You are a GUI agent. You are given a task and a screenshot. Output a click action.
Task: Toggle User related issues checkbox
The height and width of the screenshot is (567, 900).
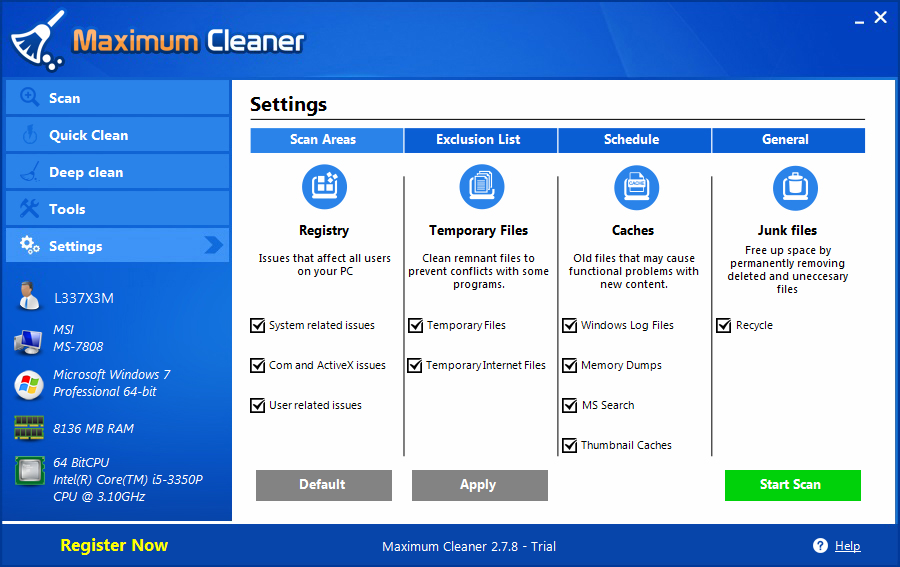point(257,405)
